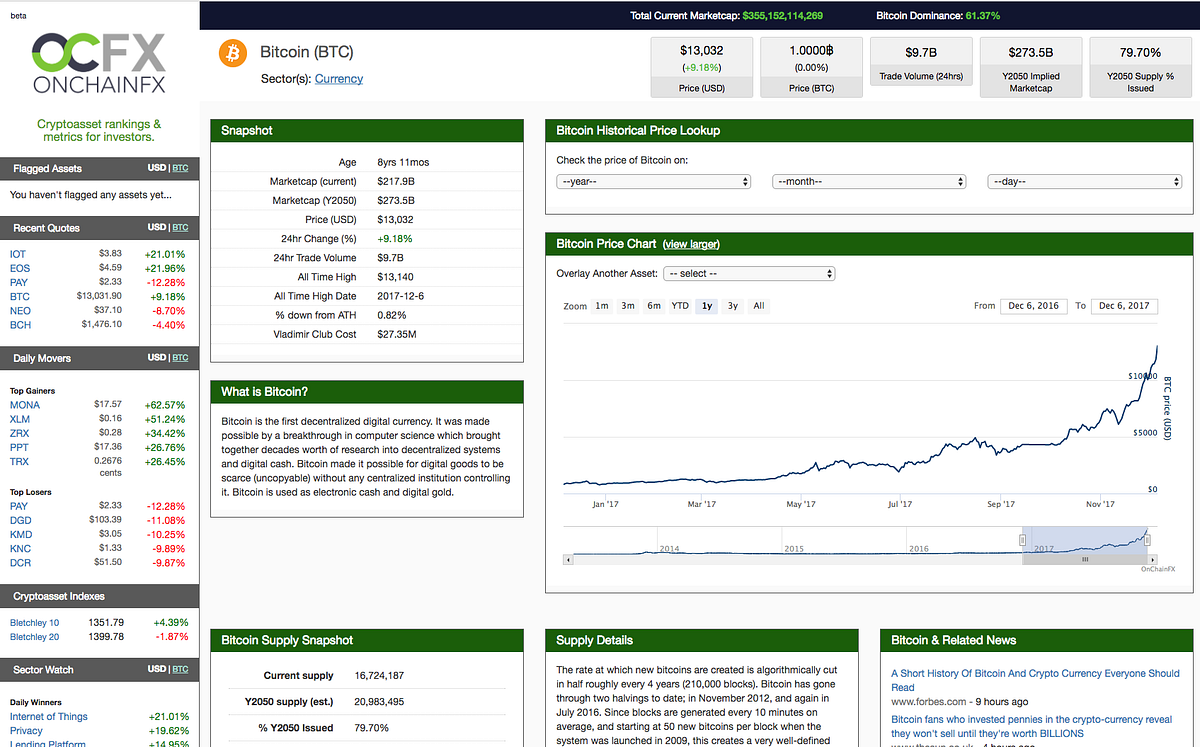Select the YTD zoom range
Screen dimensions: 1200x747
click(x=680, y=306)
